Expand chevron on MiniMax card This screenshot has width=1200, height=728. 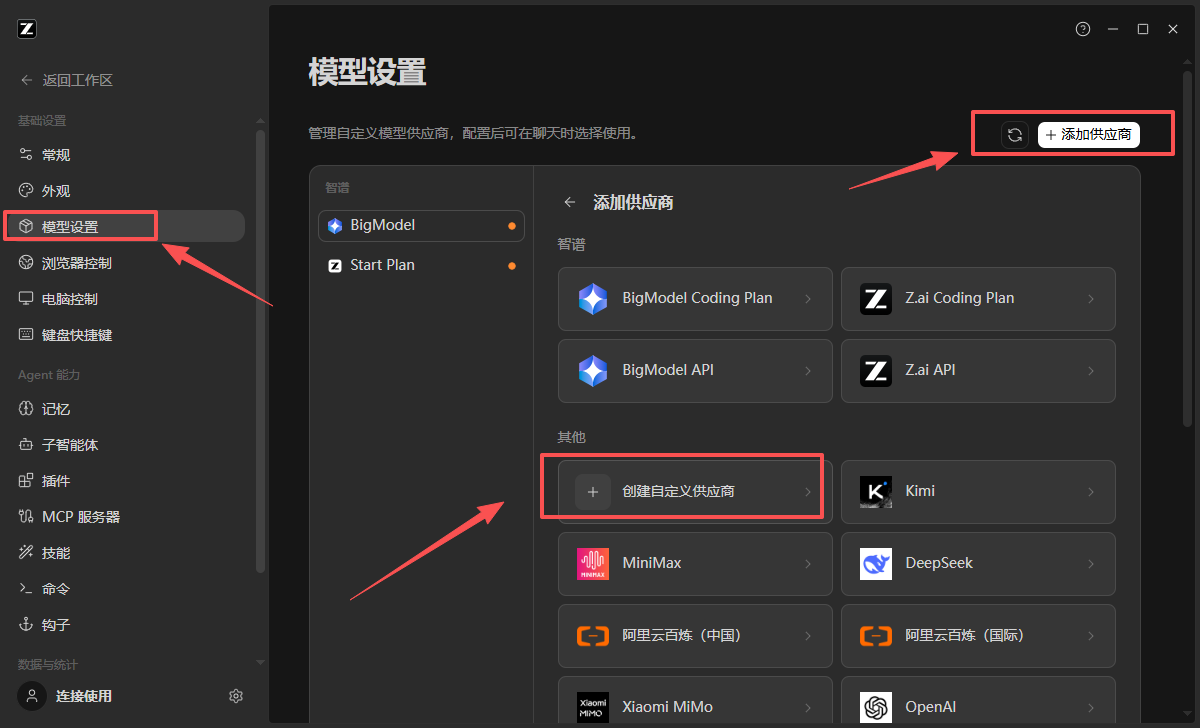(808, 564)
